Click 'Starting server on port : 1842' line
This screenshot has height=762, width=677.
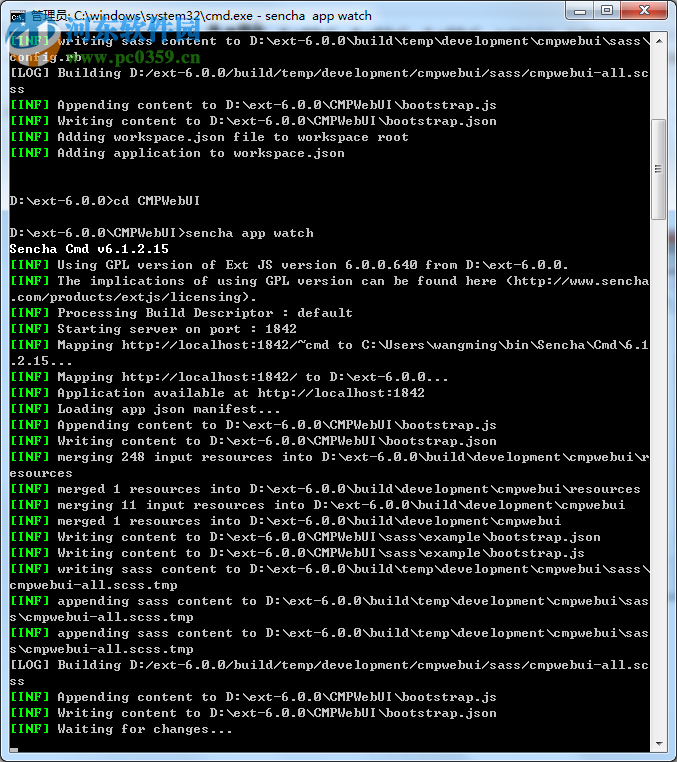[x=153, y=329]
